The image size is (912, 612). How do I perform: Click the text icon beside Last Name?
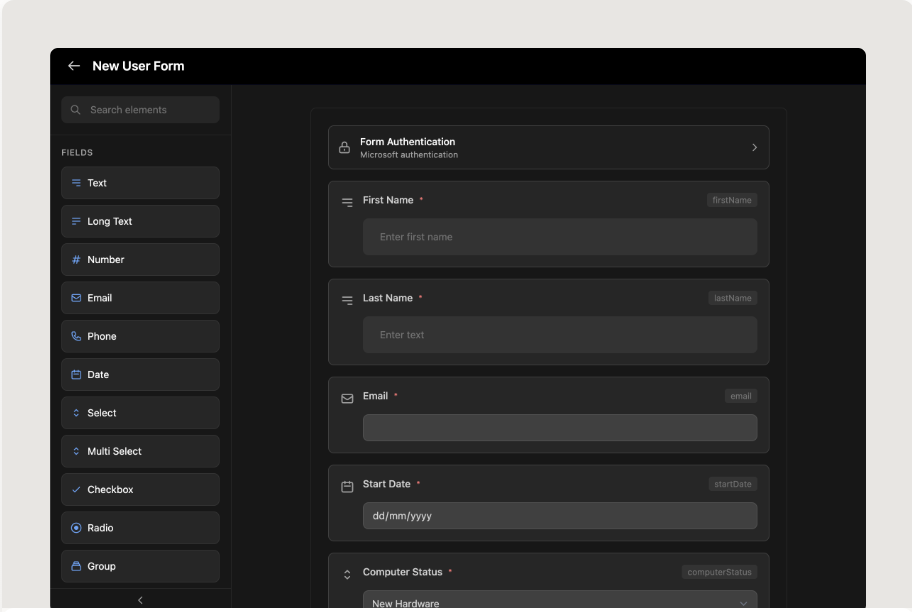pos(347,300)
